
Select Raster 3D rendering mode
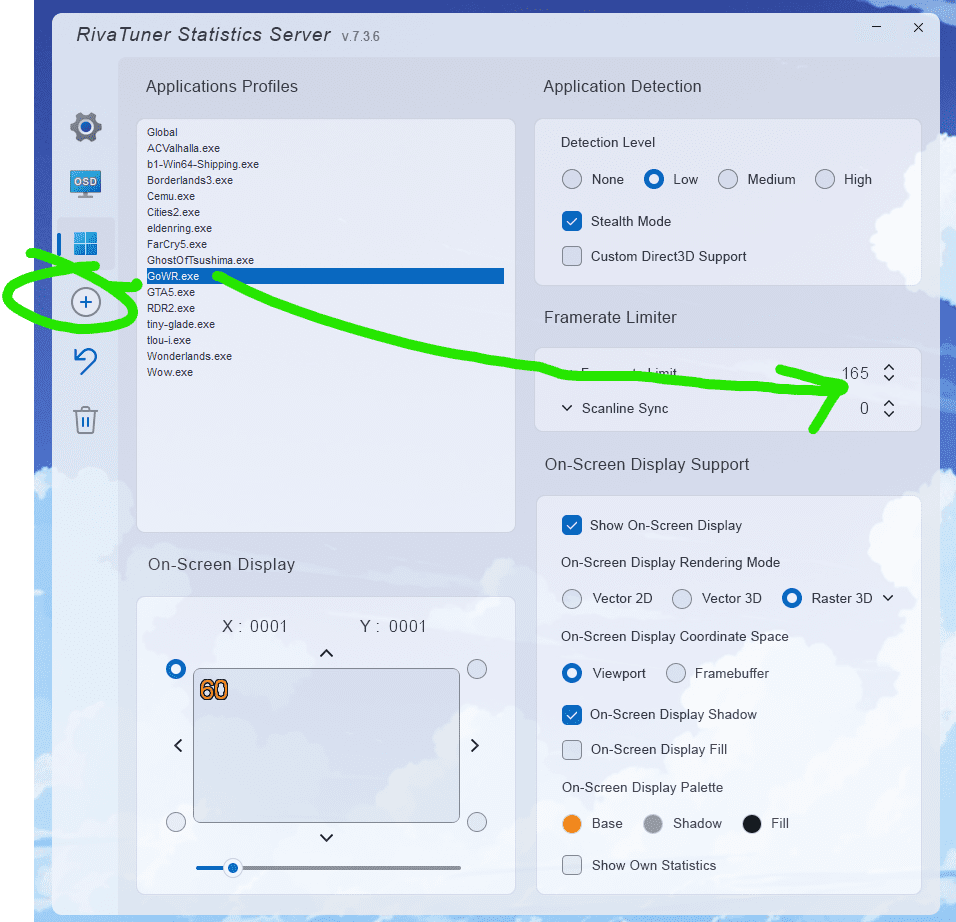[x=791, y=598]
